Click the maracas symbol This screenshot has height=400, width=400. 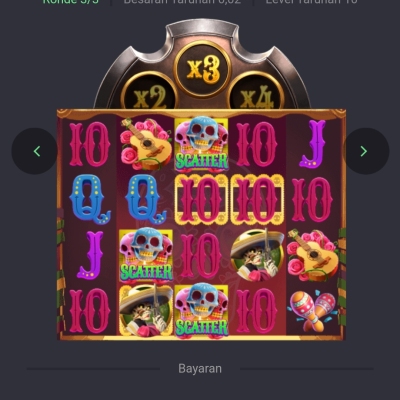click(313, 311)
